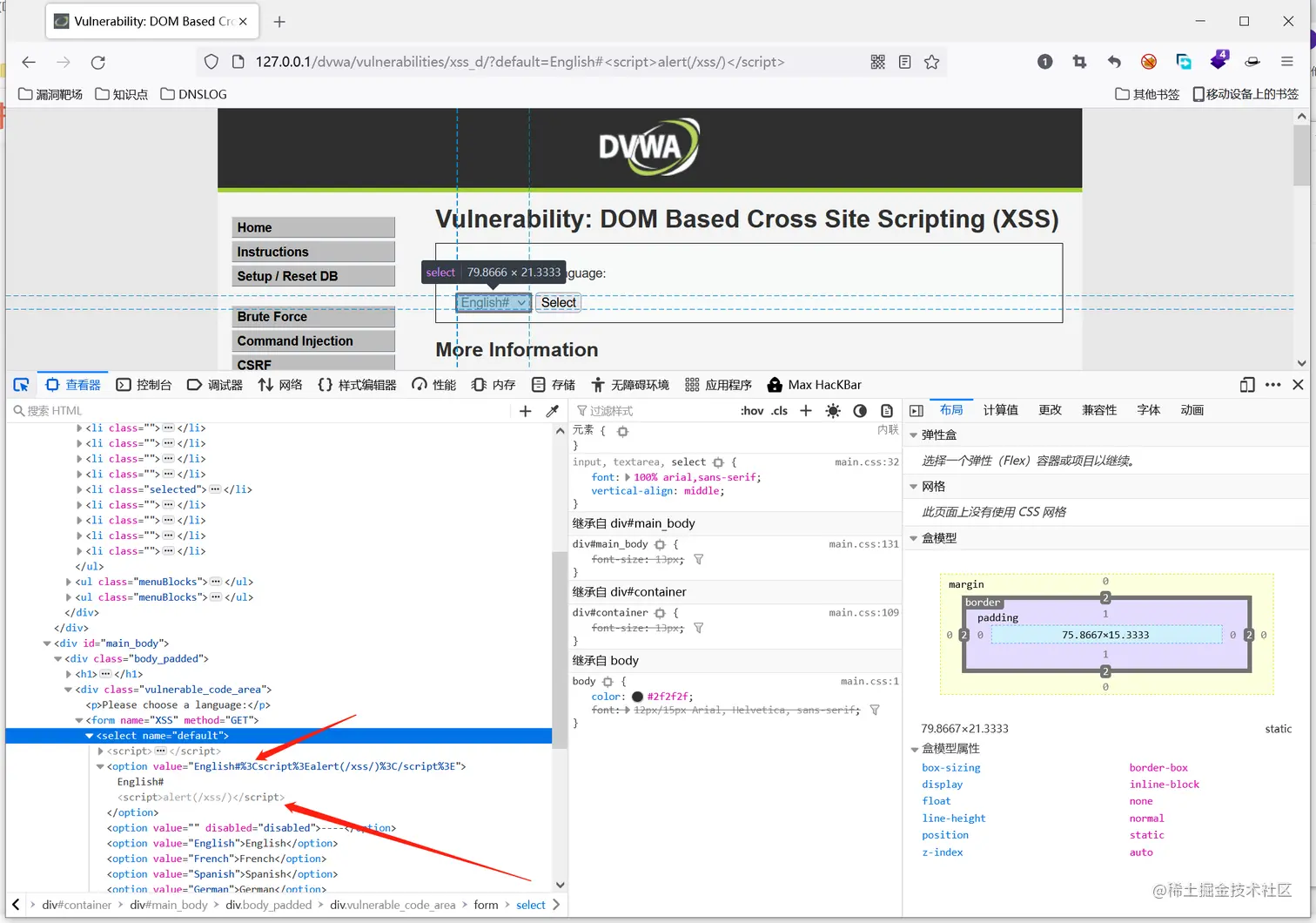This screenshot has height=923, width=1316.
Task: Collapse the select name="default" node
Action: [89, 736]
